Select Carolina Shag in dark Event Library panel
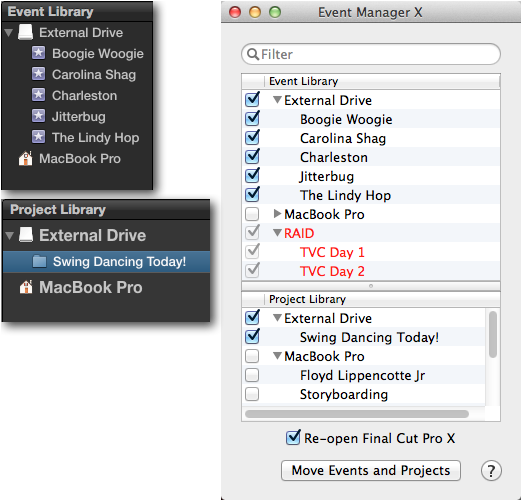The image size is (521, 500). tap(94, 74)
